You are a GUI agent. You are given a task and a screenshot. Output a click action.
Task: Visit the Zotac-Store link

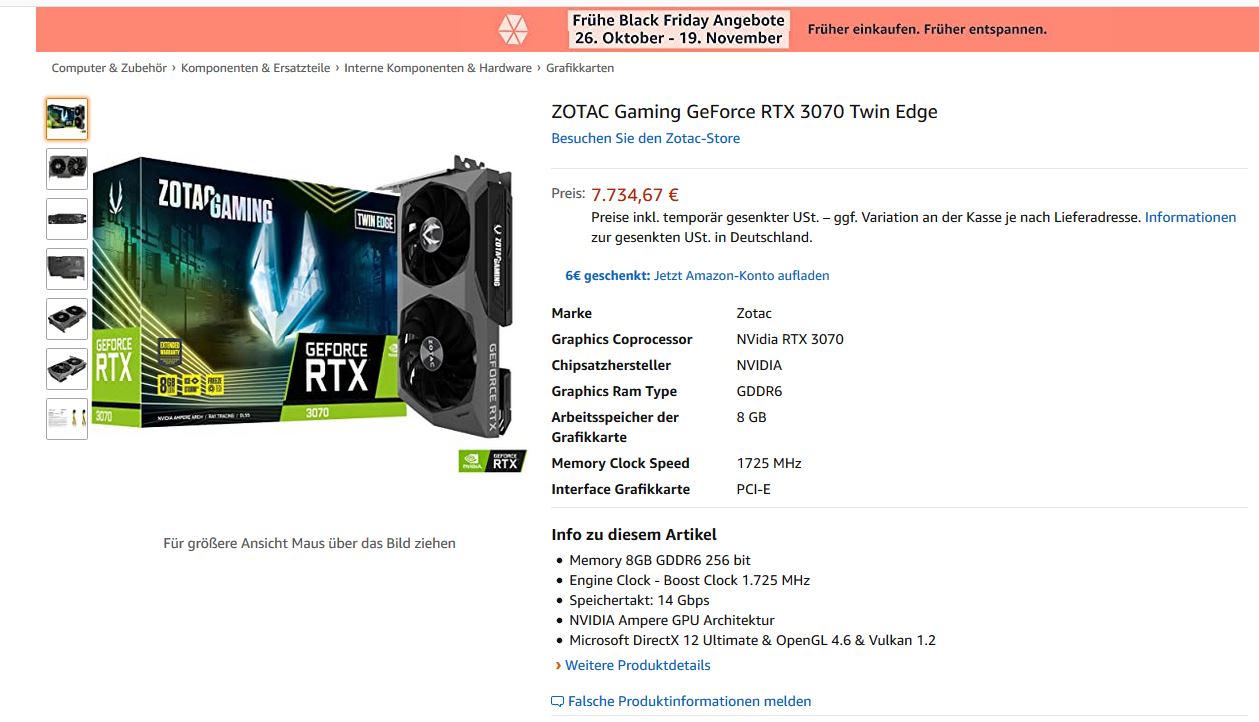646,138
